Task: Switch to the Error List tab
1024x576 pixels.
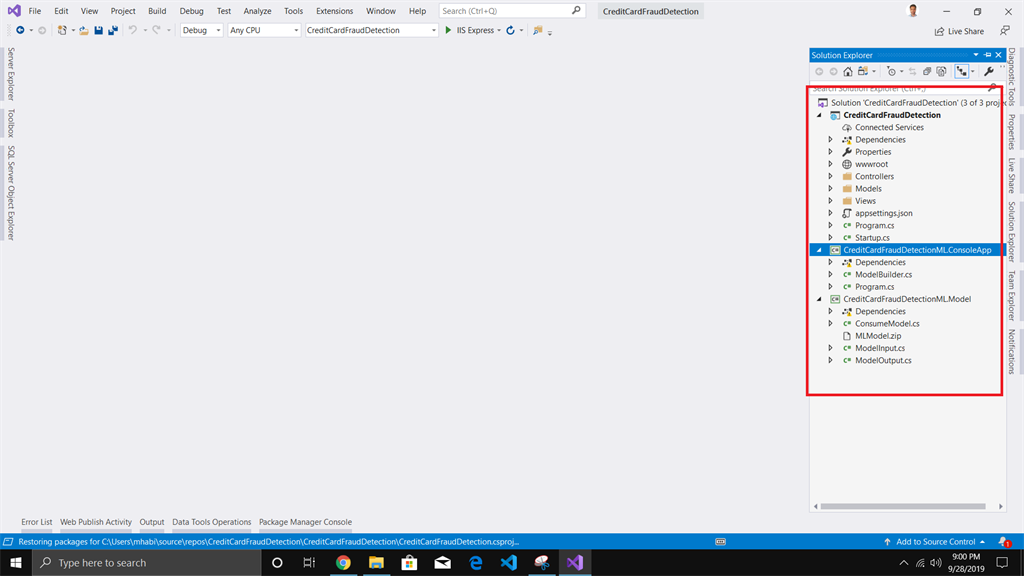Action: (37, 522)
